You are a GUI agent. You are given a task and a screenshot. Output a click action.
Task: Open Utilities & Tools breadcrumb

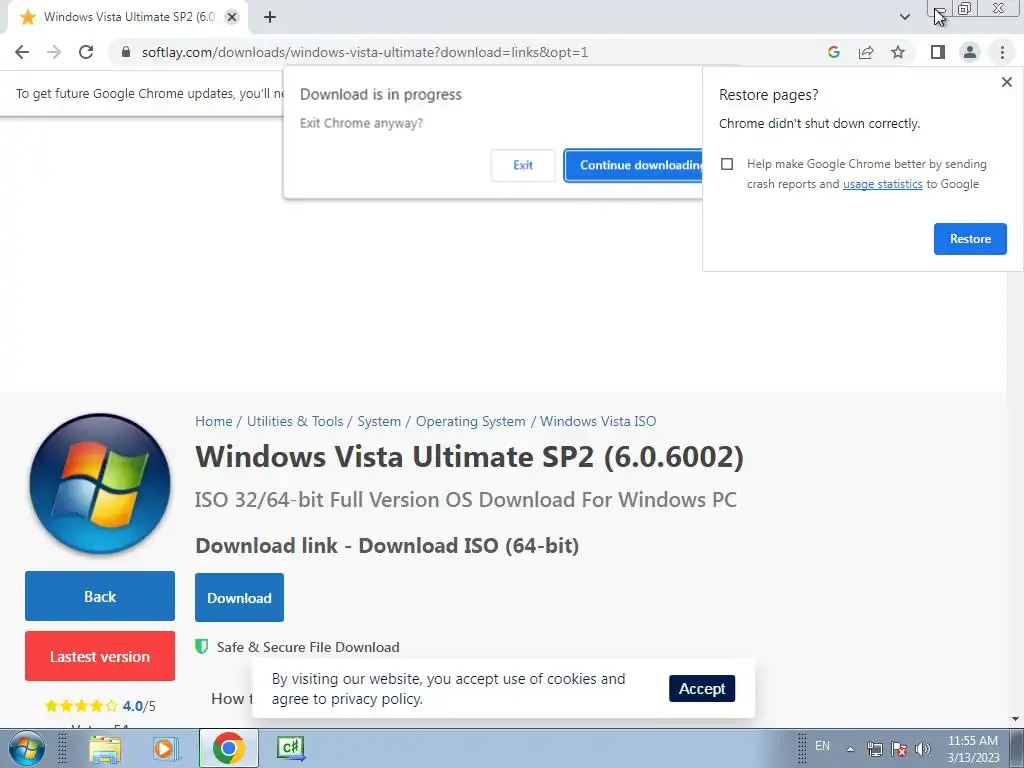coord(295,421)
